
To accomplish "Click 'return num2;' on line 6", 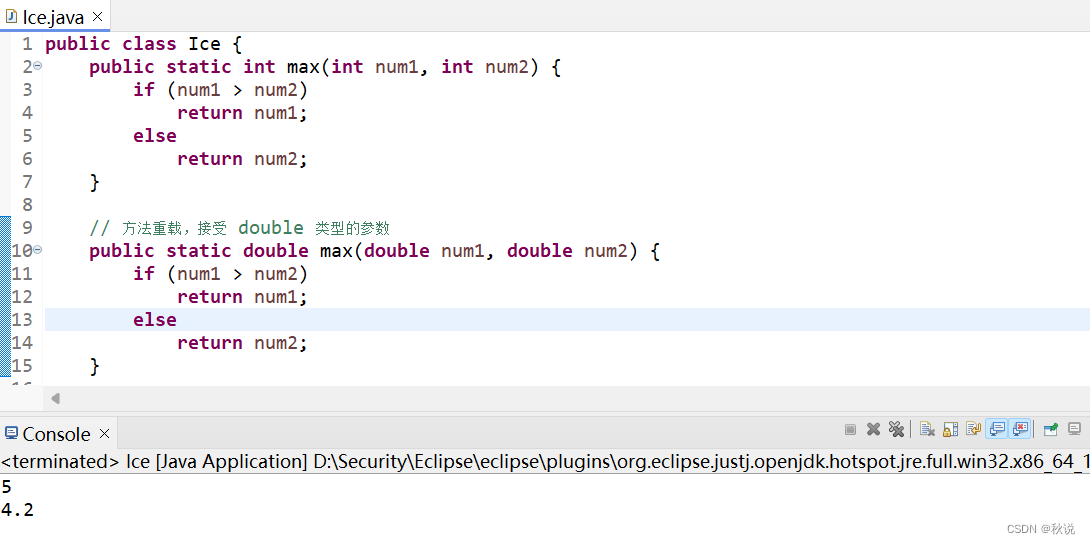I will [242, 159].
